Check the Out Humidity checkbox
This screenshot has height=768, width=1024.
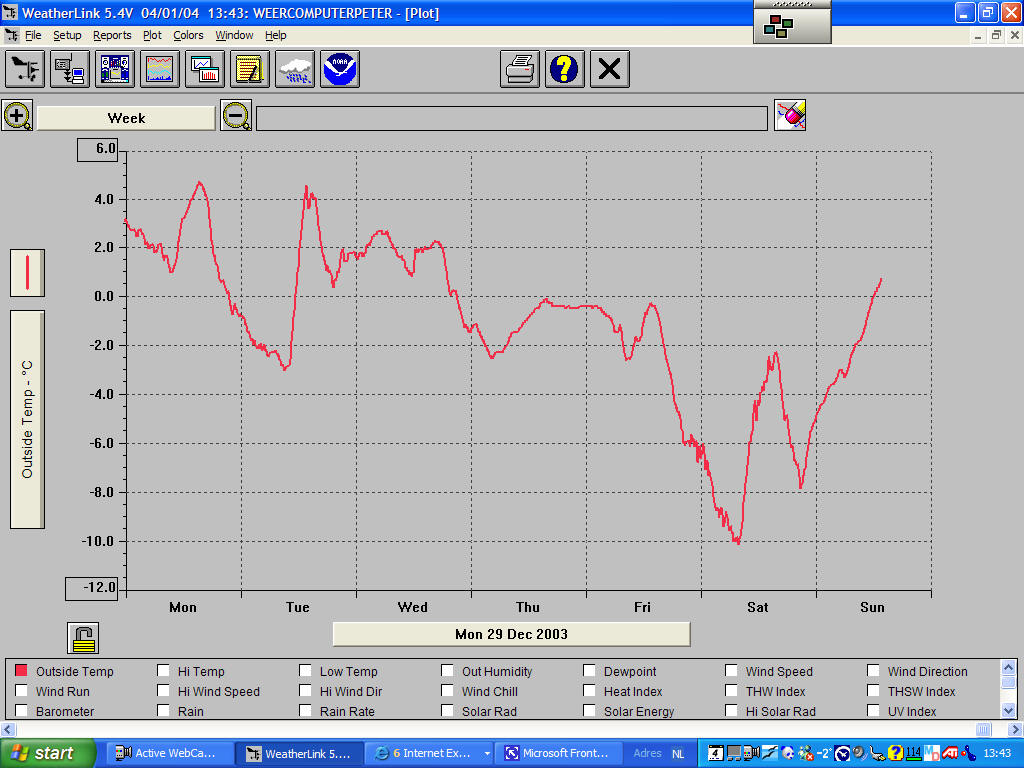447,671
